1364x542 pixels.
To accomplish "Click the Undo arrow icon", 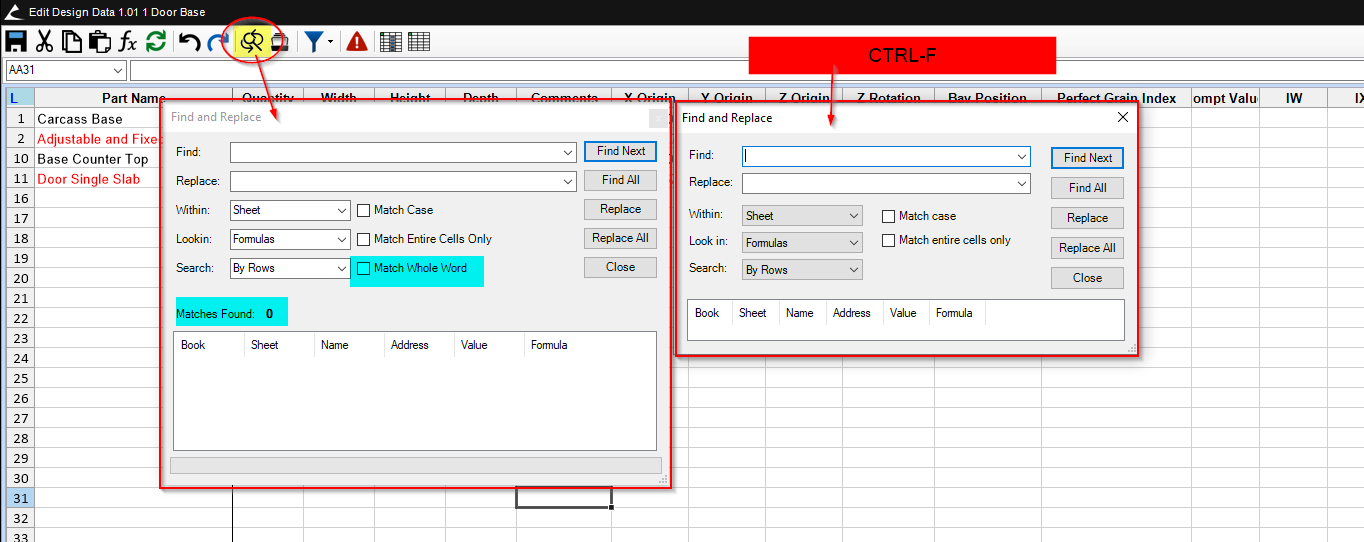I will pos(189,41).
